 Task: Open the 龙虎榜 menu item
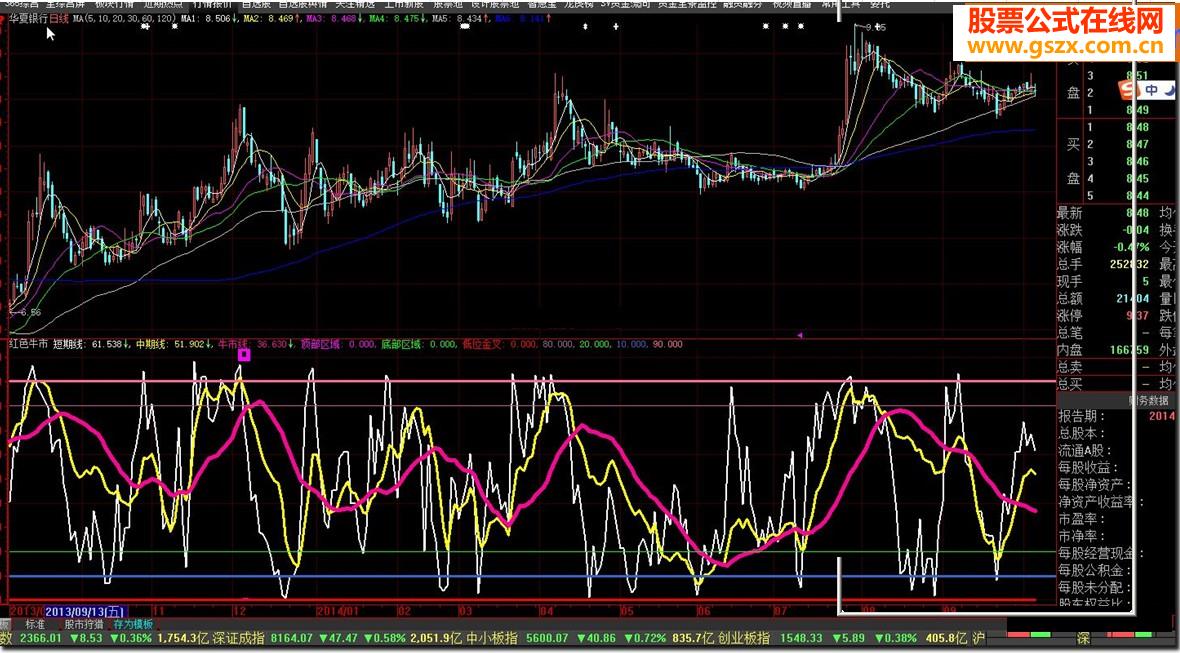click(583, 4)
